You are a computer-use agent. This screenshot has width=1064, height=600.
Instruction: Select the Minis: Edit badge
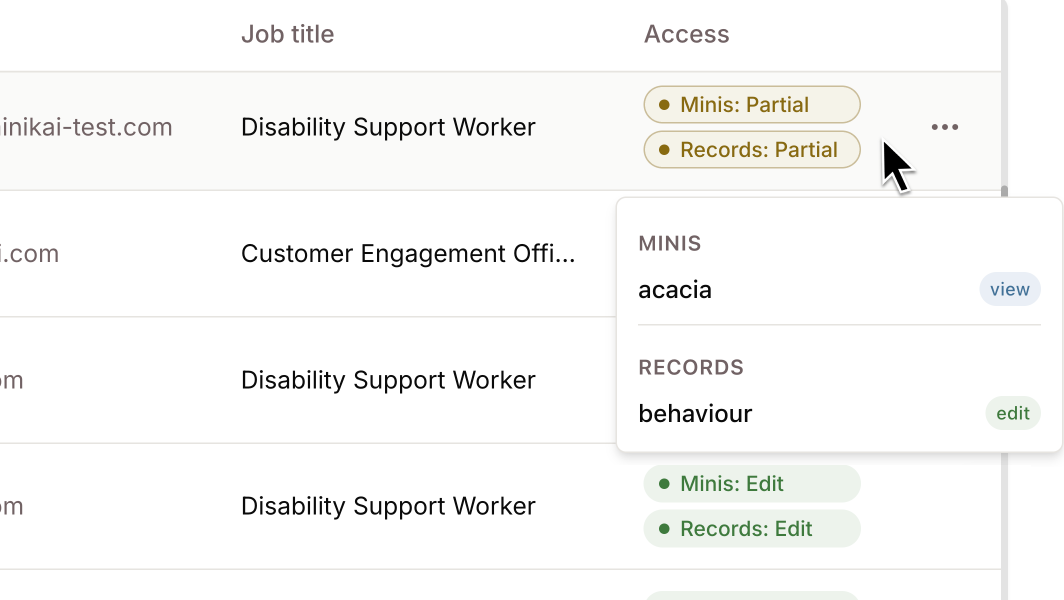751,484
